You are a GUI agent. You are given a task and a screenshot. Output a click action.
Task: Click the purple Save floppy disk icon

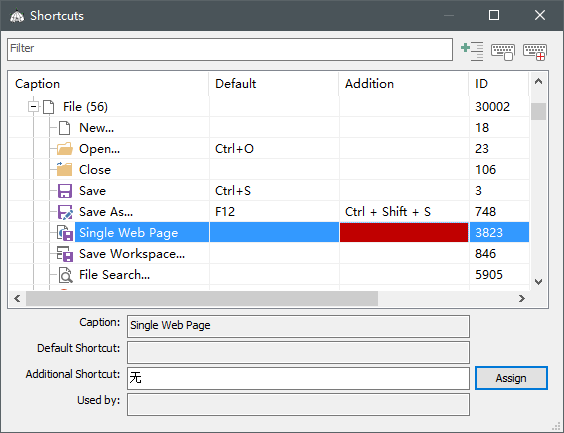coord(65,191)
